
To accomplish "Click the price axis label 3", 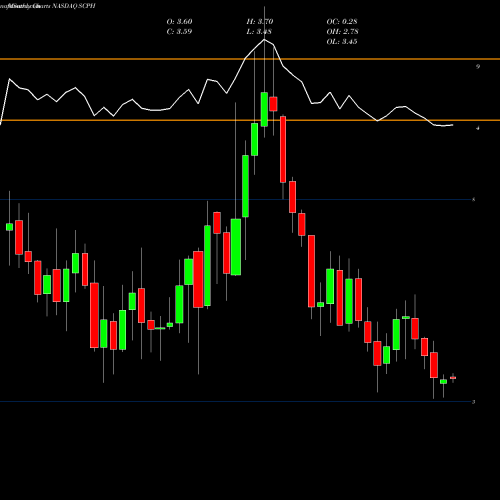I will pos(474,402).
